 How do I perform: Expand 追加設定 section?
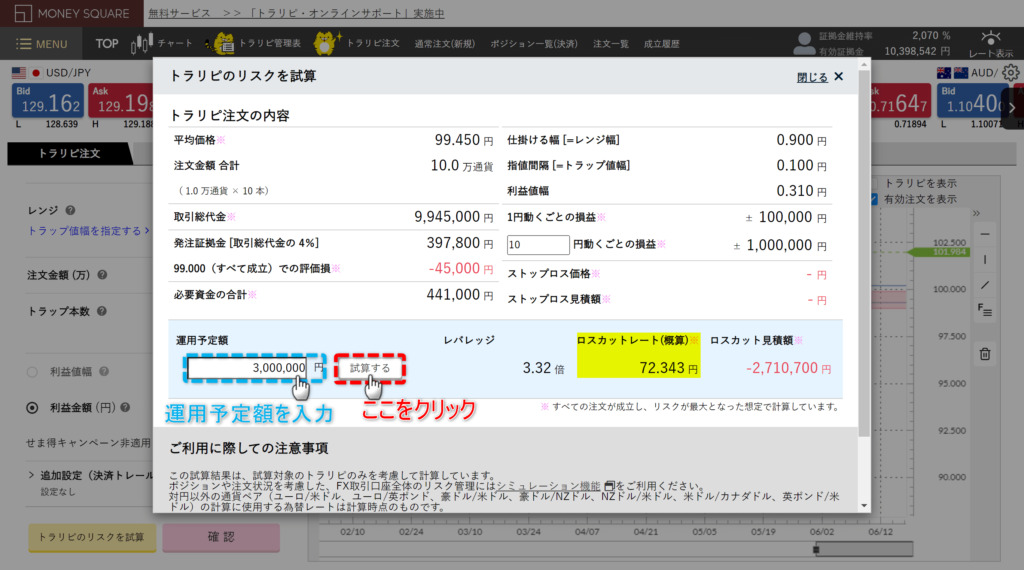click(90, 475)
